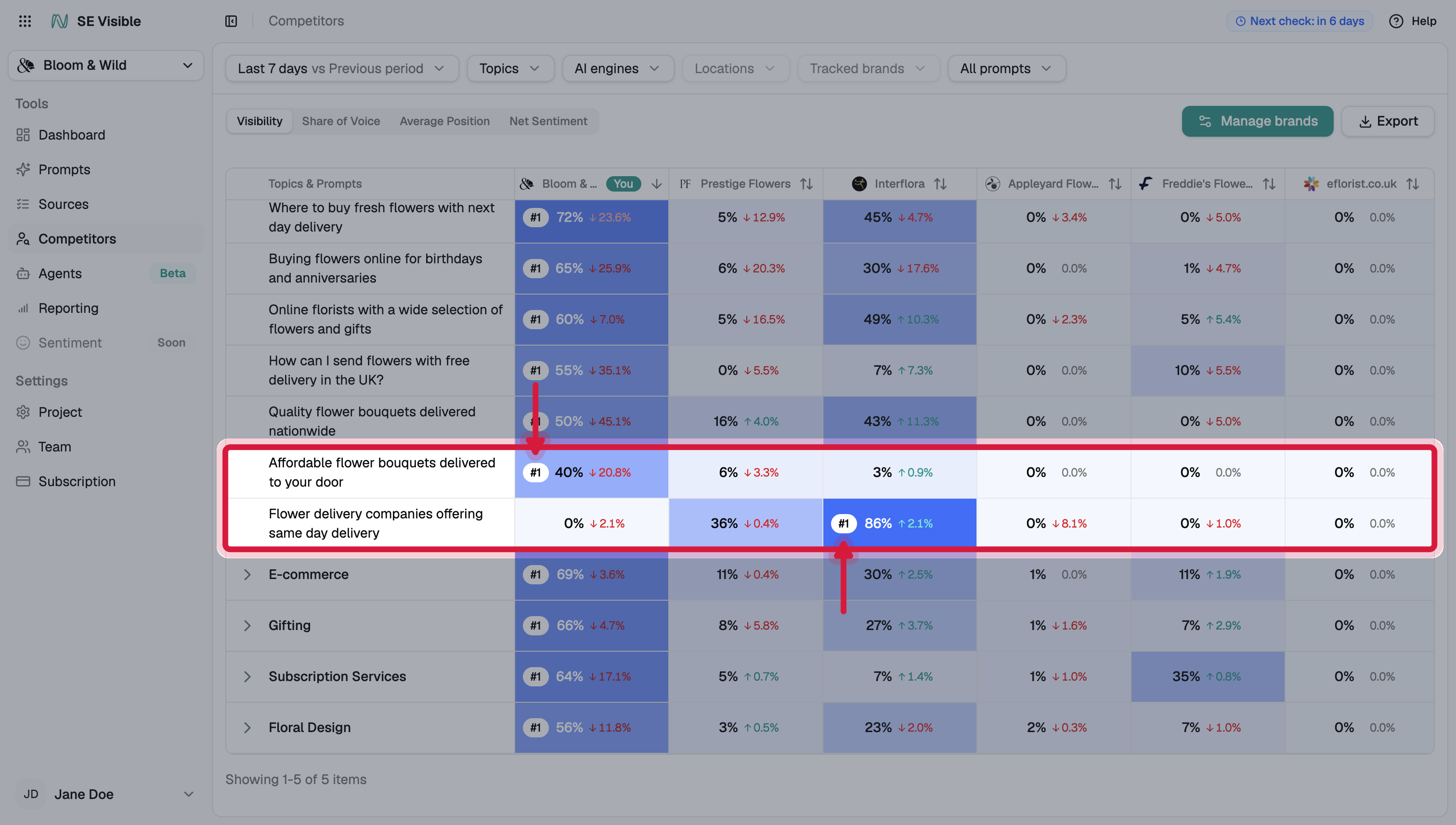Switch to the Average Position tab
The width and height of the screenshot is (1456, 825).
[444, 121]
